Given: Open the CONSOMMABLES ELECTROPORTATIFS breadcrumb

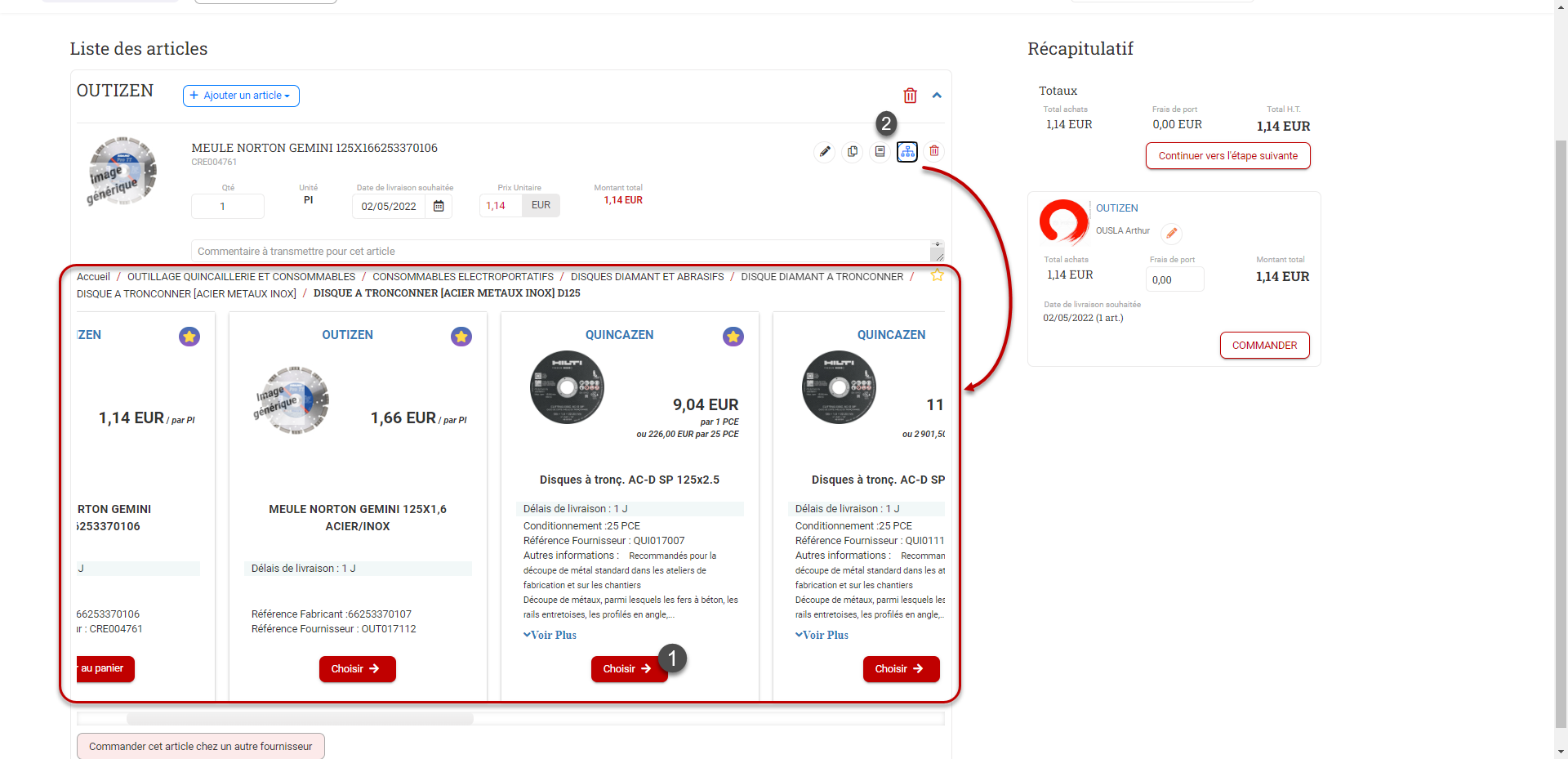Looking at the screenshot, I should pos(463,277).
